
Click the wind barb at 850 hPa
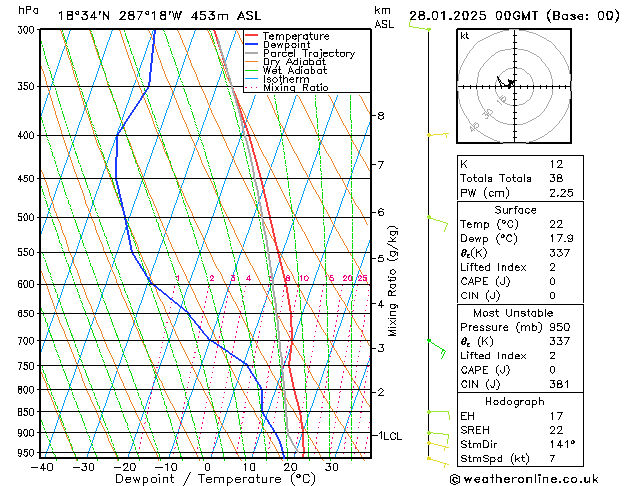coord(438,415)
